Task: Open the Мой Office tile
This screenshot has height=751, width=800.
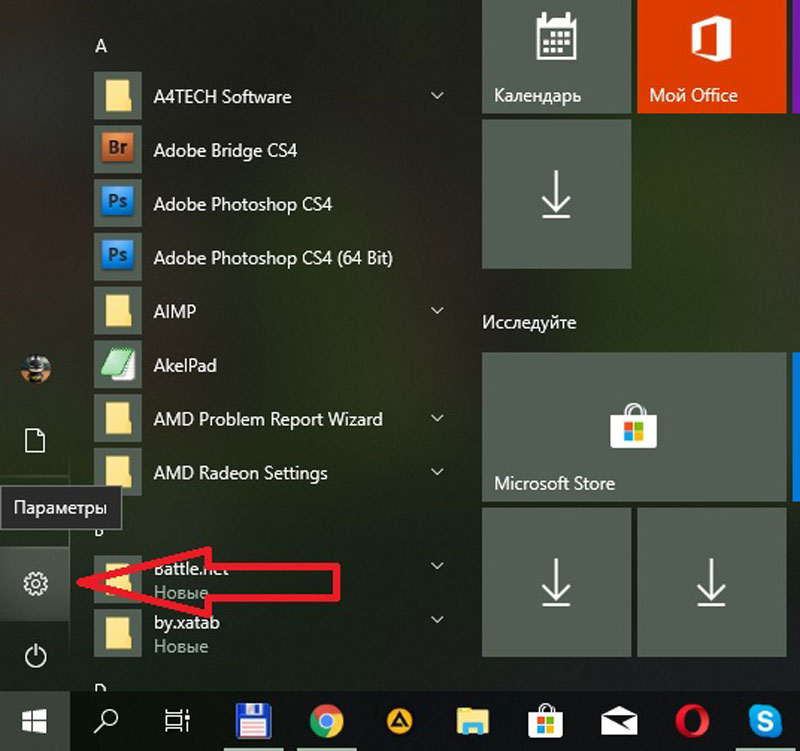Action: [712, 57]
